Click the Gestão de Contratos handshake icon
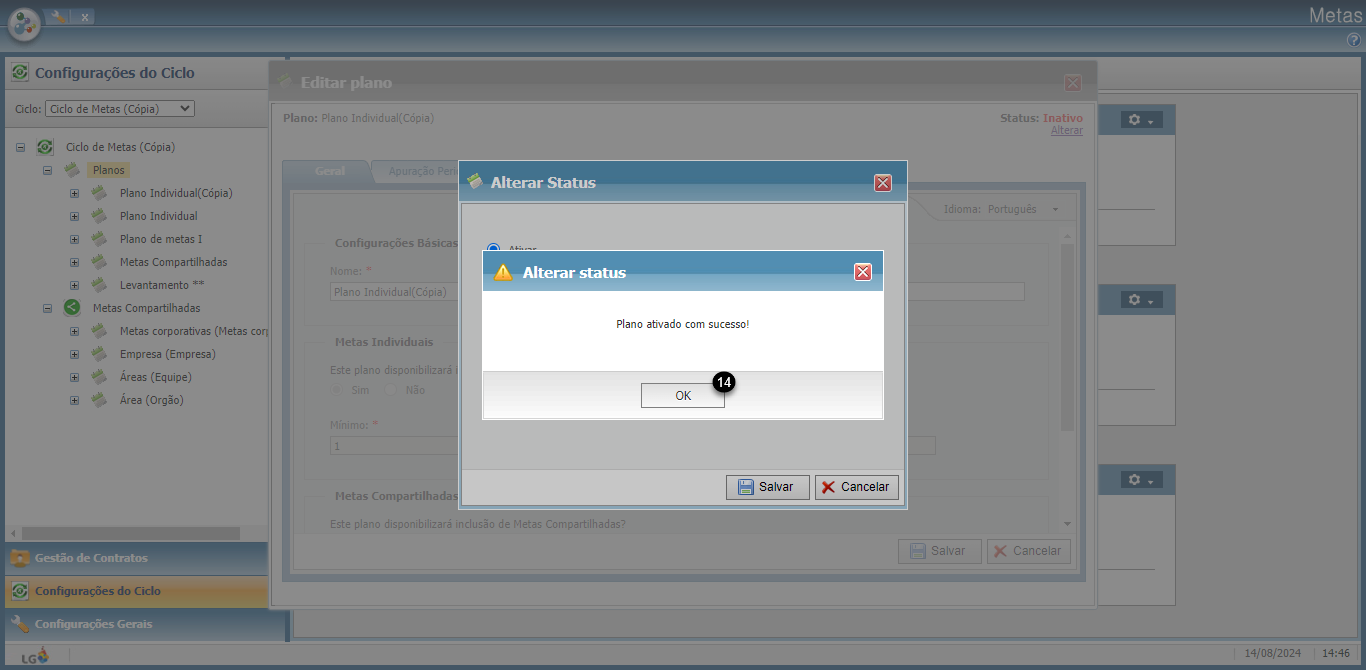The width and height of the screenshot is (1366, 670). click(x=20, y=558)
